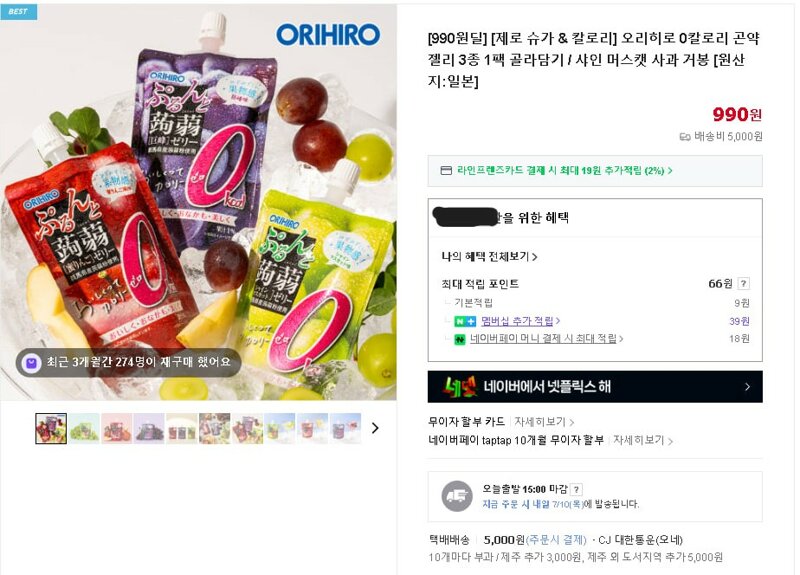Click the green Naver Pay money icon
This screenshot has width=800, height=575.
[x=460, y=339]
